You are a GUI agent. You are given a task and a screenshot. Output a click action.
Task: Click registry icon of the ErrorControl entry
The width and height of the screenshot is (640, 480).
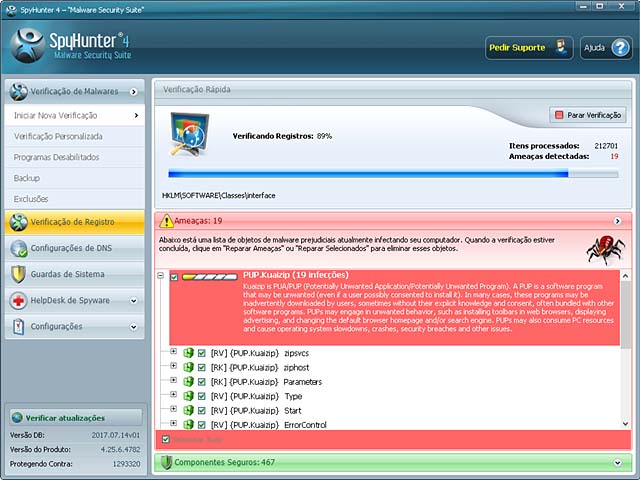tap(188, 424)
